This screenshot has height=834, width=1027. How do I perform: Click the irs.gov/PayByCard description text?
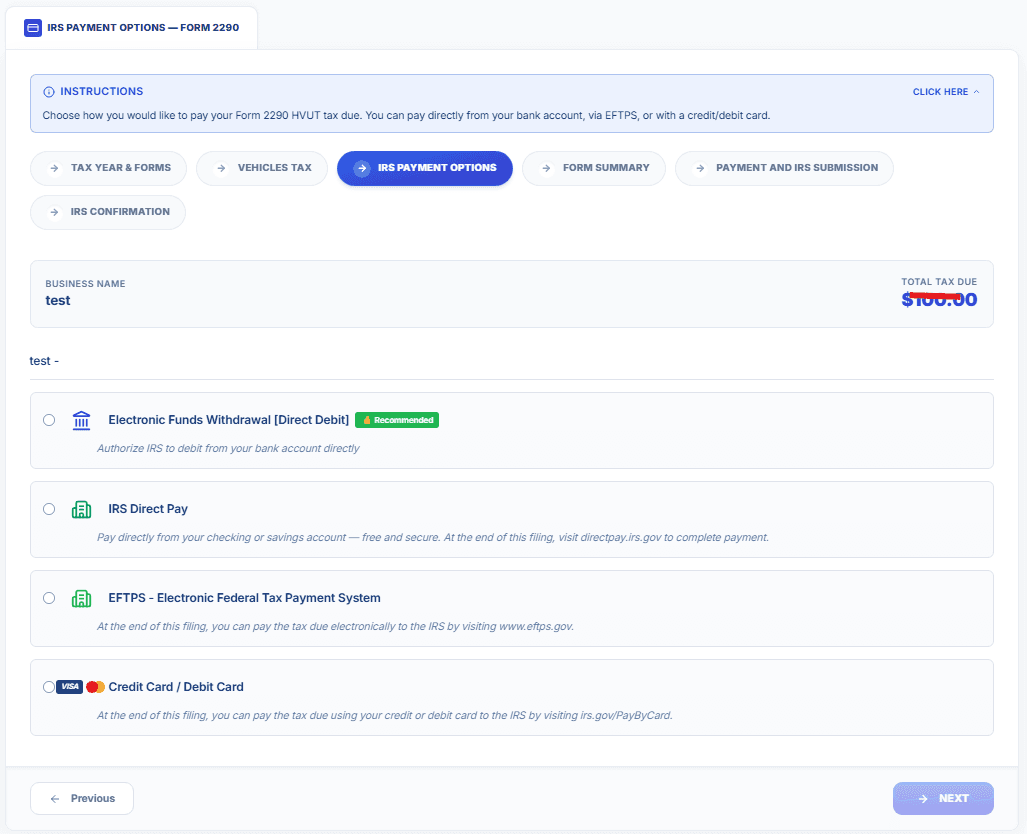point(384,715)
